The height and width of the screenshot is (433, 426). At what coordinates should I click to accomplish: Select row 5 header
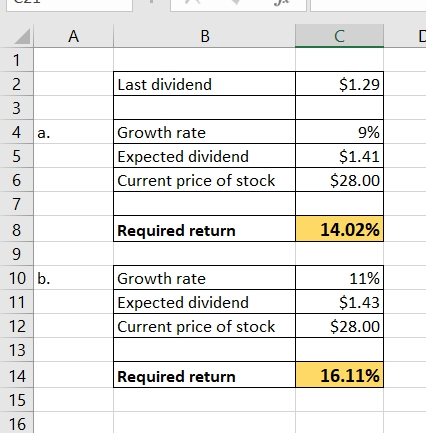pyautogui.click(x=16, y=156)
